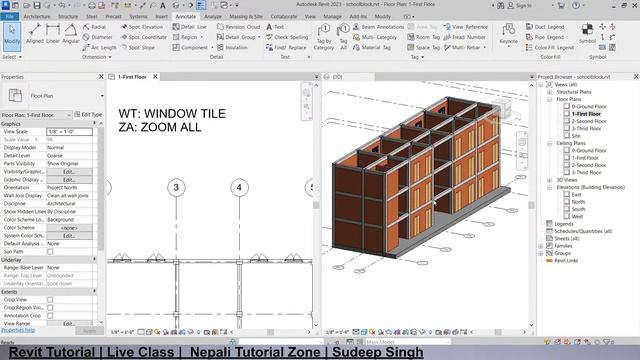Choose the Angular dimension tool
Image resolution: width=640 pixels, height=360 pixels.
[x=71, y=34]
